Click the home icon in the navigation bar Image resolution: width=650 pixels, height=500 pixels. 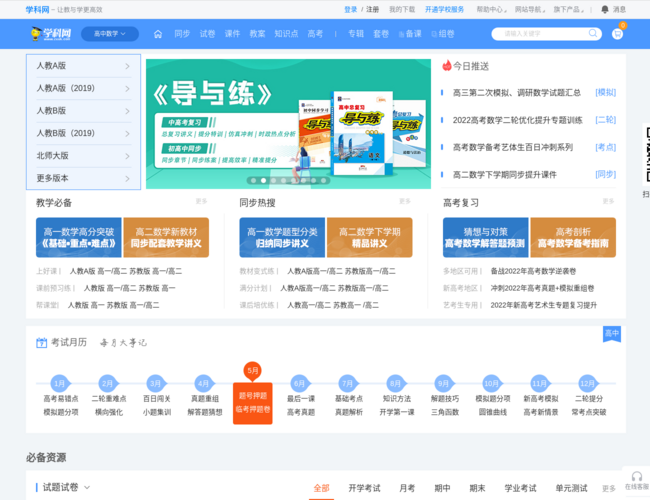[x=158, y=34]
